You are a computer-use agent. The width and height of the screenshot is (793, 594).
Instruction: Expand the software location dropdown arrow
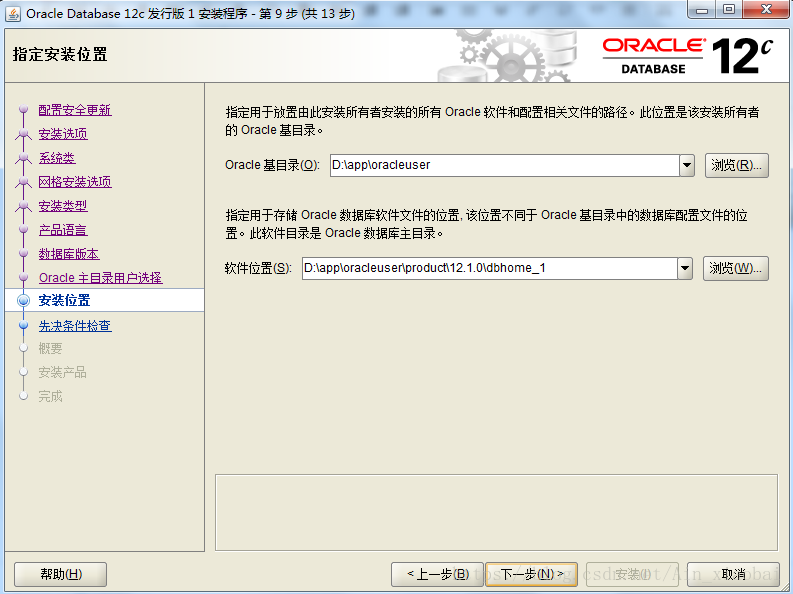(x=685, y=268)
